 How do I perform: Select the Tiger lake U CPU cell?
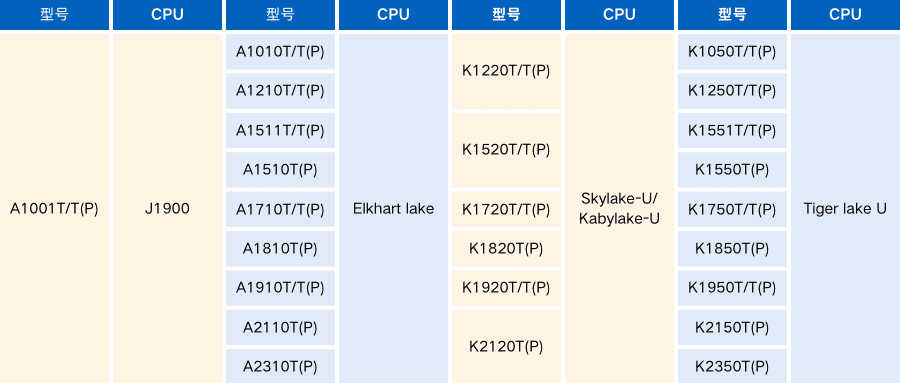coord(845,208)
